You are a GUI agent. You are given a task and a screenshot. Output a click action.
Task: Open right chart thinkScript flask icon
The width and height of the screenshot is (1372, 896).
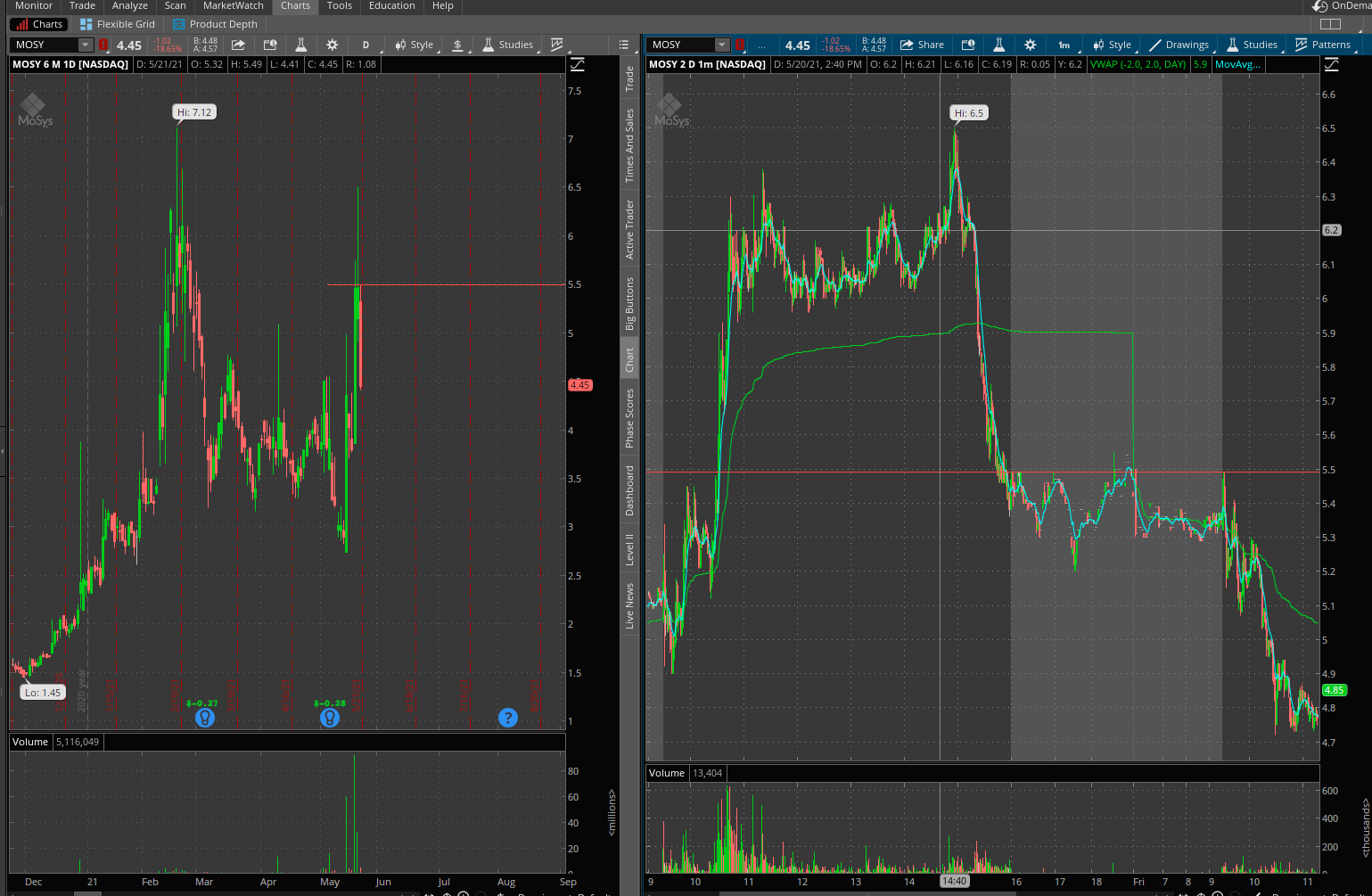coord(998,45)
